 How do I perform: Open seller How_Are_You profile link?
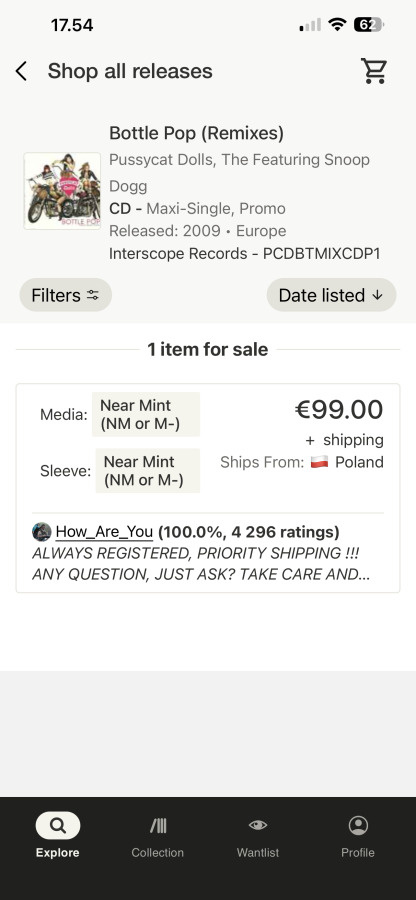click(x=104, y=532)
